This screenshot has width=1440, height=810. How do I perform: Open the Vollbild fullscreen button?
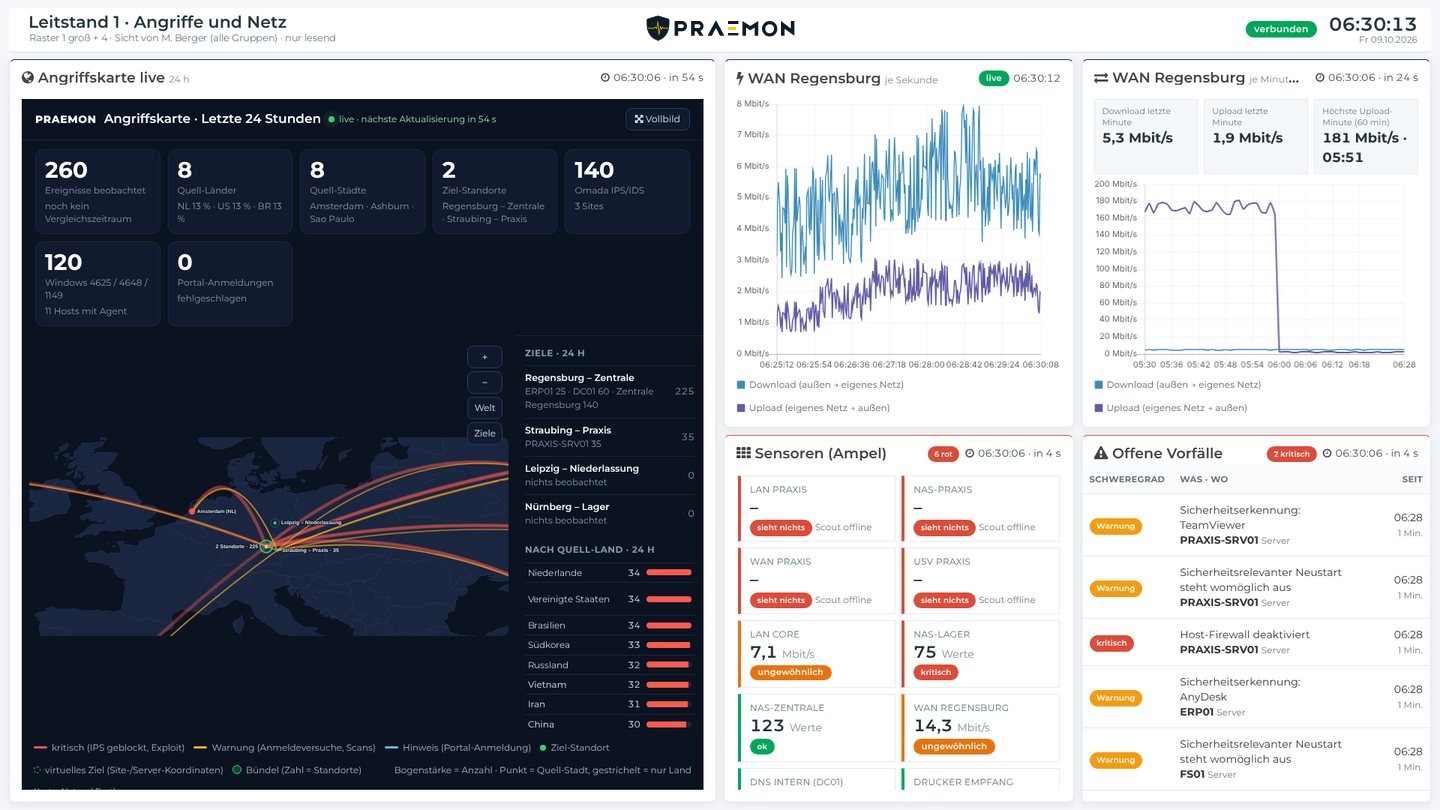click(x=657, y=119)
